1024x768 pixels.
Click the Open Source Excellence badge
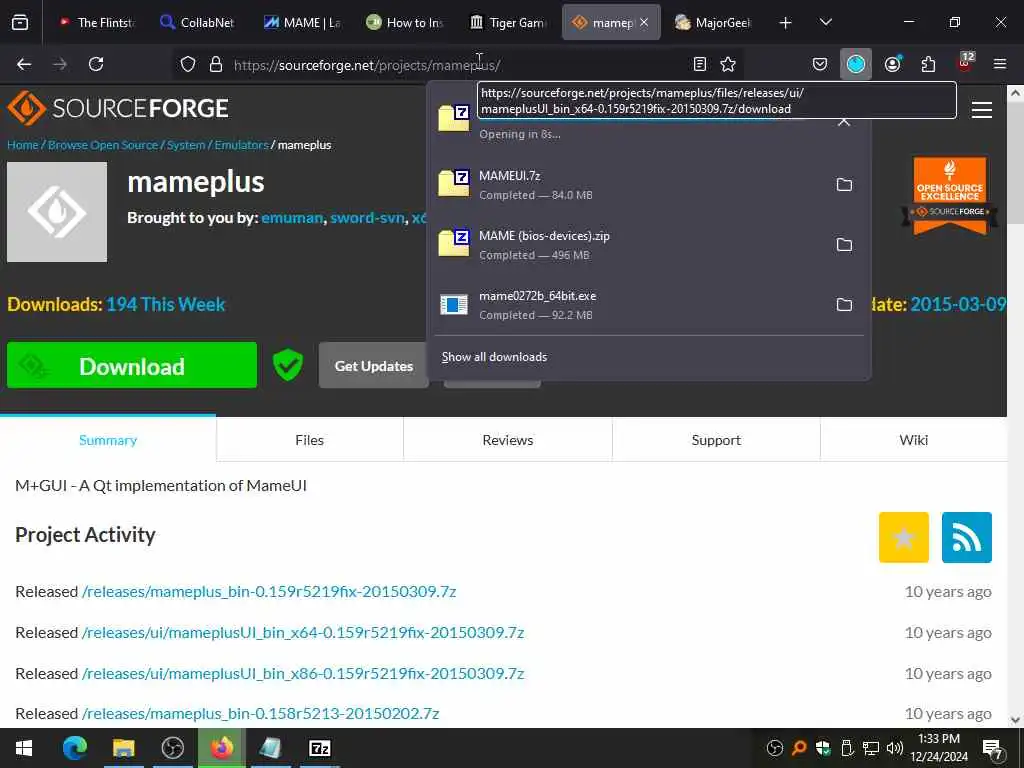[x=950, y=196]
